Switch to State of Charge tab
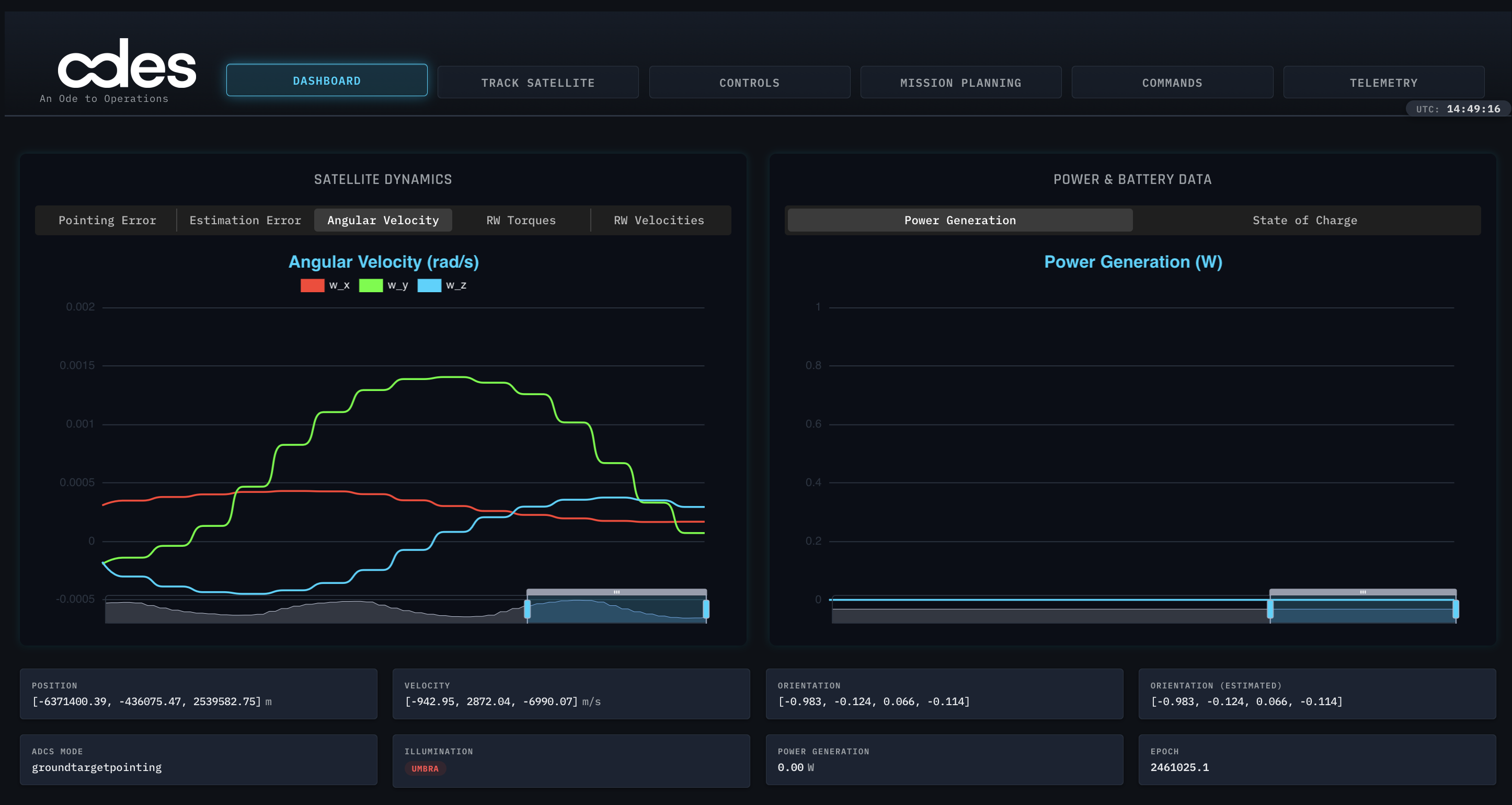 click(x=1304, y=220)
